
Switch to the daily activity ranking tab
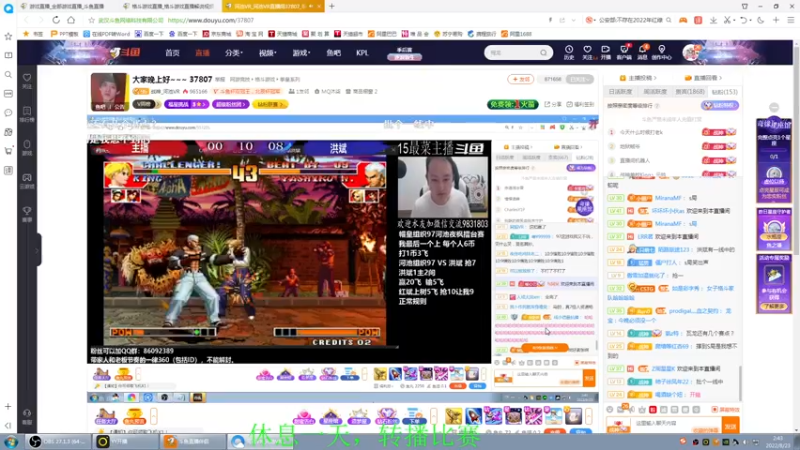click(620, 92)
